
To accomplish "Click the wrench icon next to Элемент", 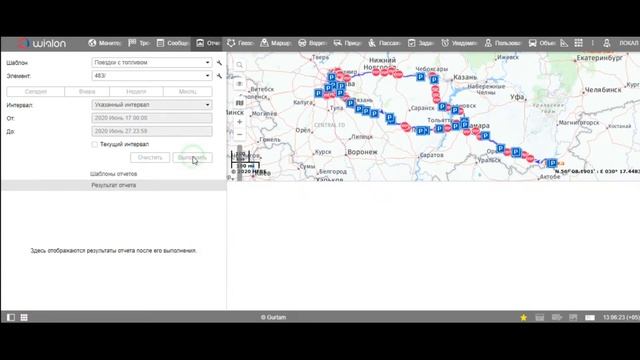I will click(x=219, y=76).
